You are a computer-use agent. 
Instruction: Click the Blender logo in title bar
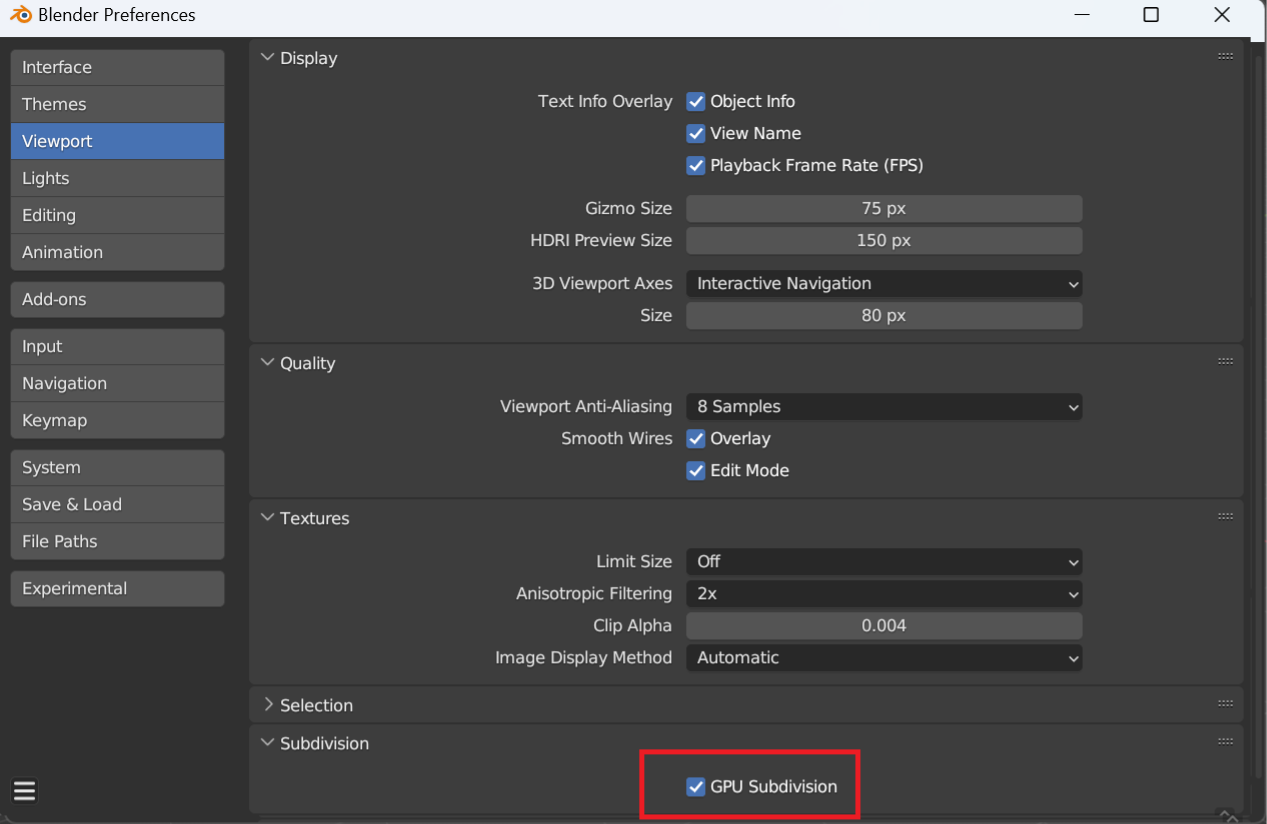coord(21,15)
